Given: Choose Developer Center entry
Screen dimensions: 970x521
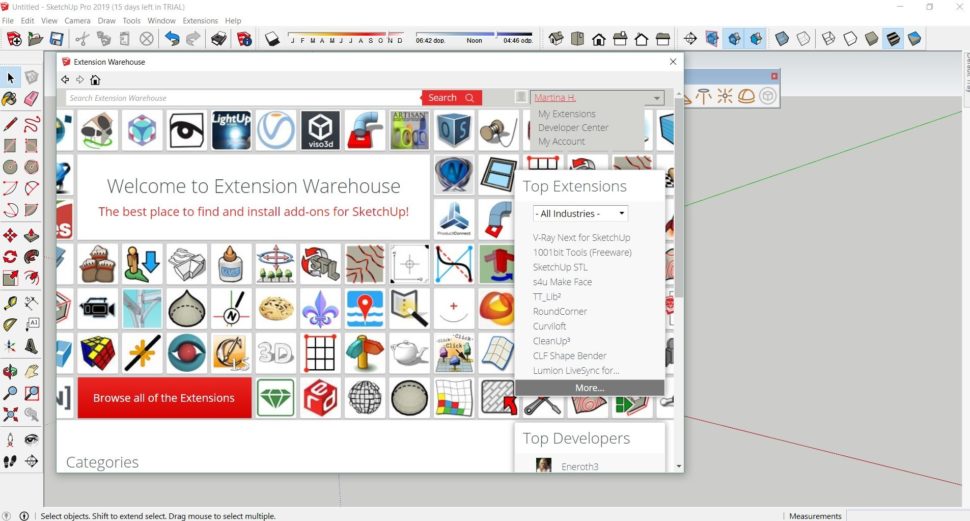Looking at the screenshot, I should tap(573, 127).
